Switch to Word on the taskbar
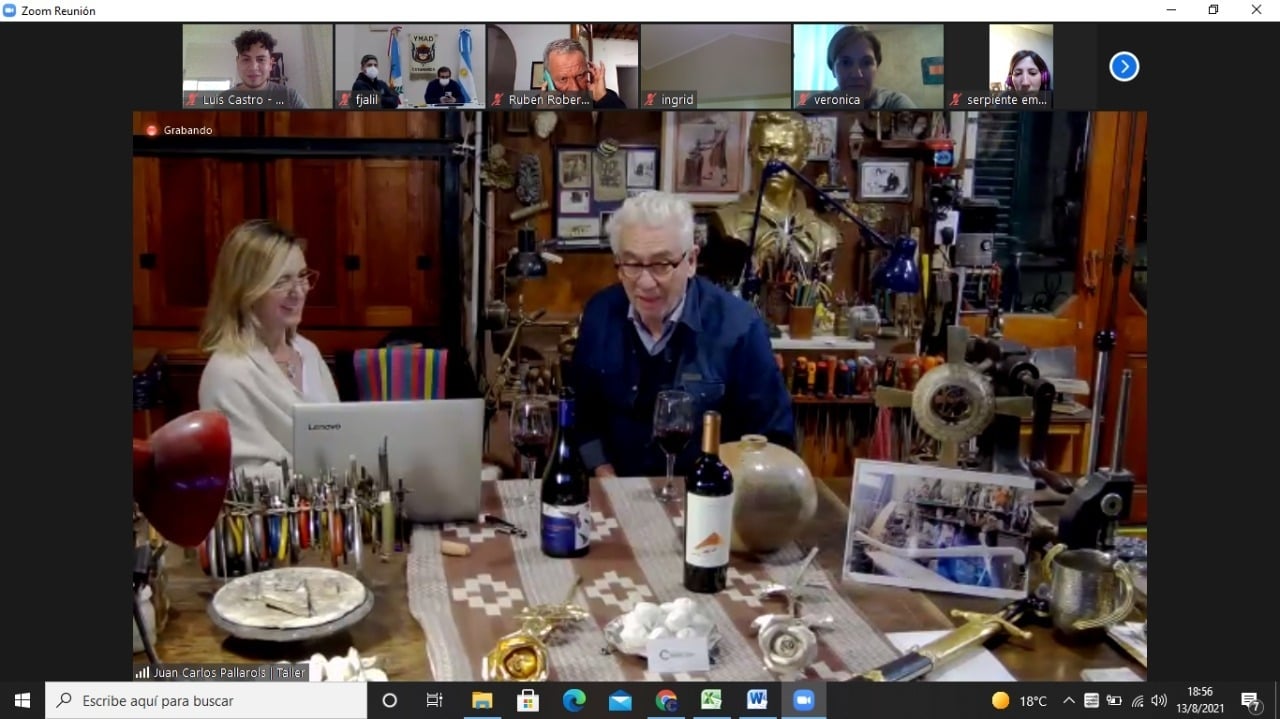The image size is (1280, 719). 757,700
